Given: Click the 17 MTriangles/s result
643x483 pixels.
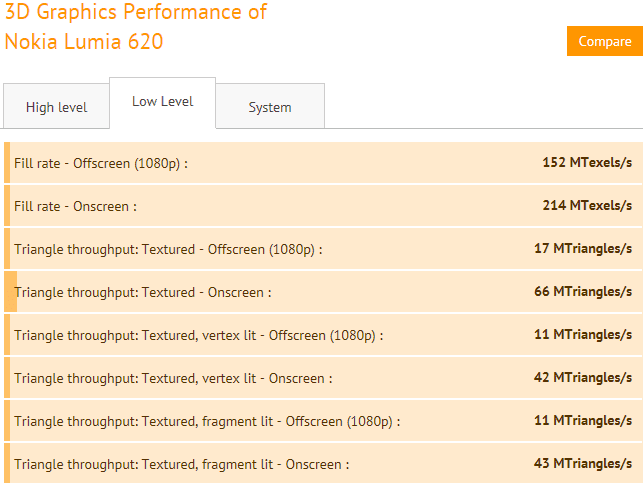Looking at the screenshot, I should tap(583, 248).
